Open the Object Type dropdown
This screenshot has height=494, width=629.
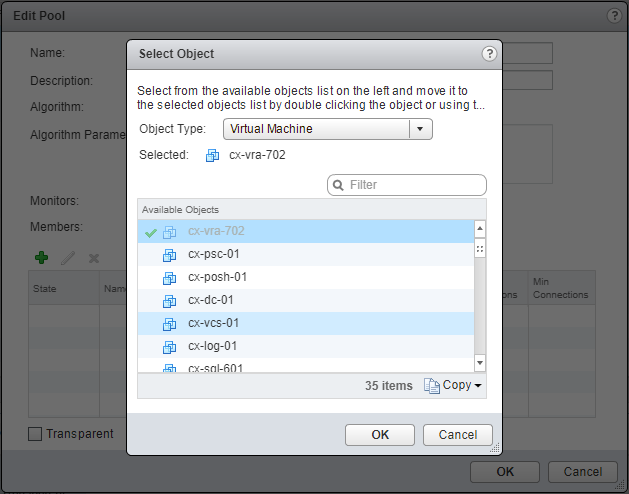[x=420, y=129]
